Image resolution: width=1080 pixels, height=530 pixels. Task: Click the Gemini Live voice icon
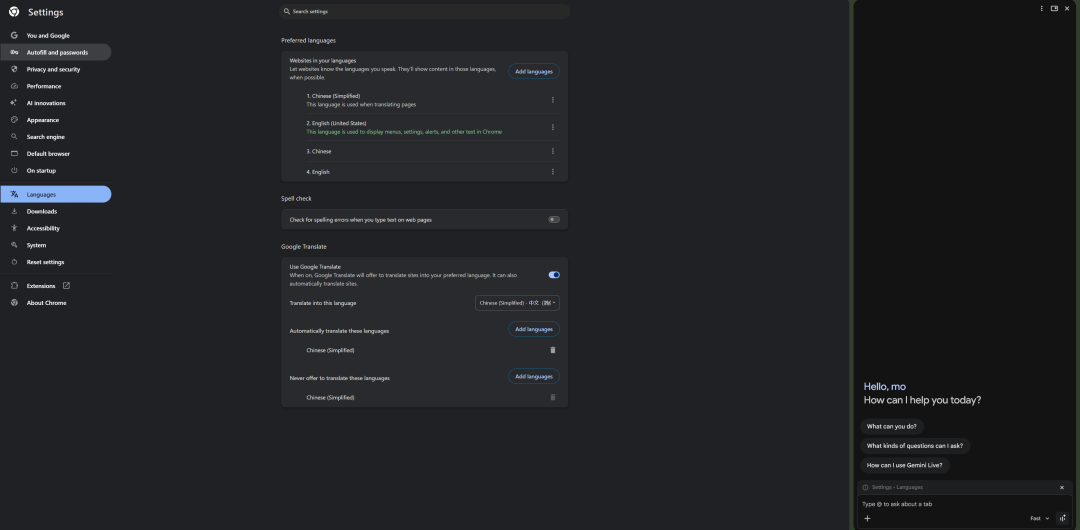point(1062,518)
